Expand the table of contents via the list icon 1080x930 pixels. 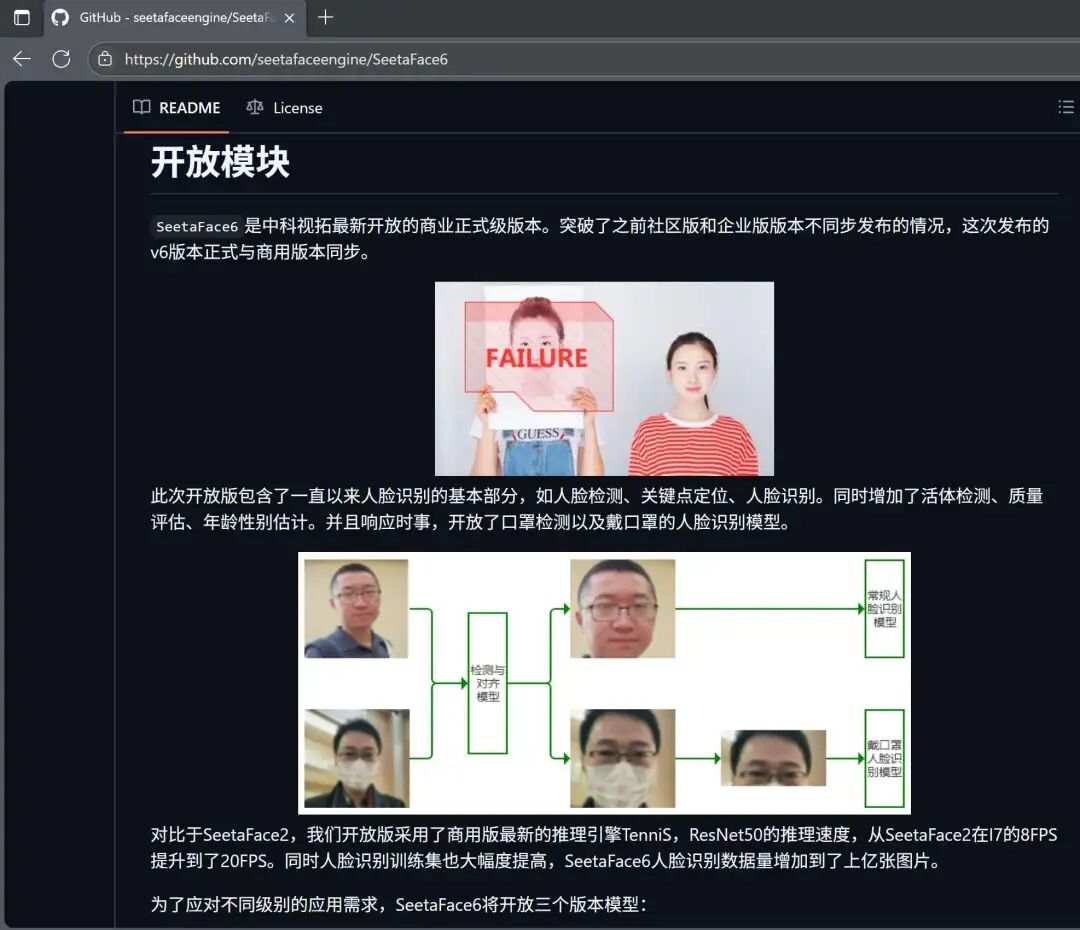[1066, 107]
